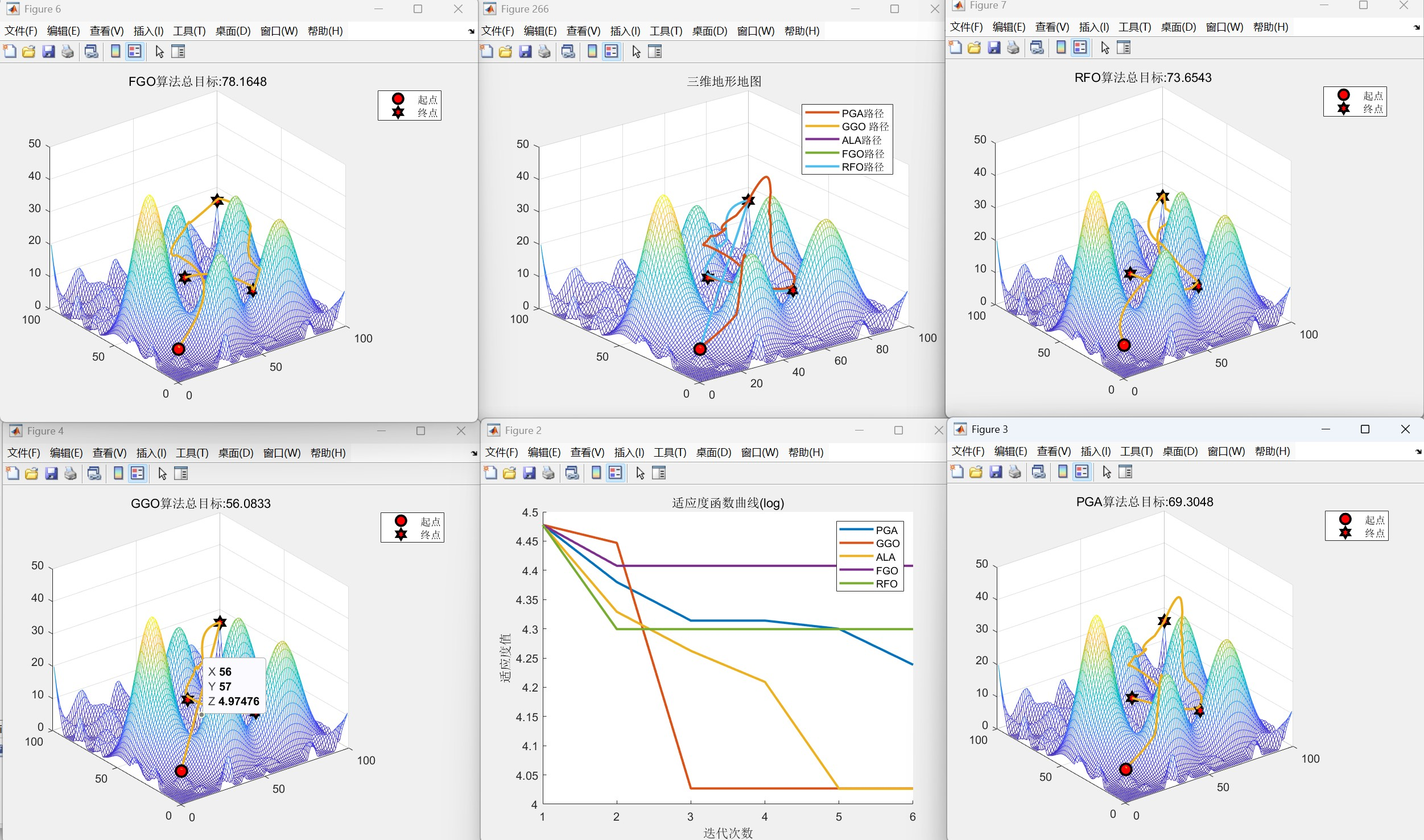Open Property Inspector icon in Figure 3
This screenshot has width=1424, height=840.
pyautogui.click(x=1125, y=471)
